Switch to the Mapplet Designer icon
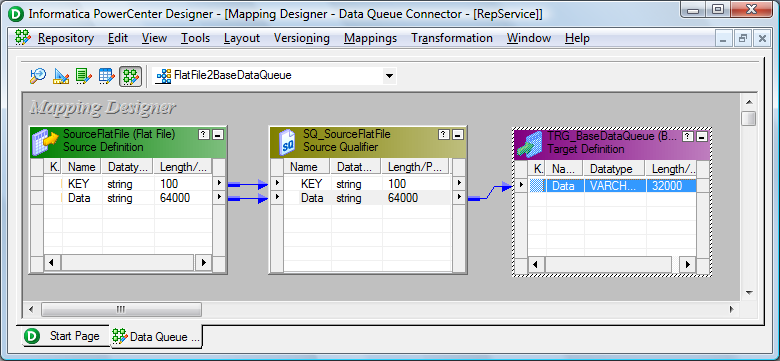 pyautogui.click(x=106, y=76)
